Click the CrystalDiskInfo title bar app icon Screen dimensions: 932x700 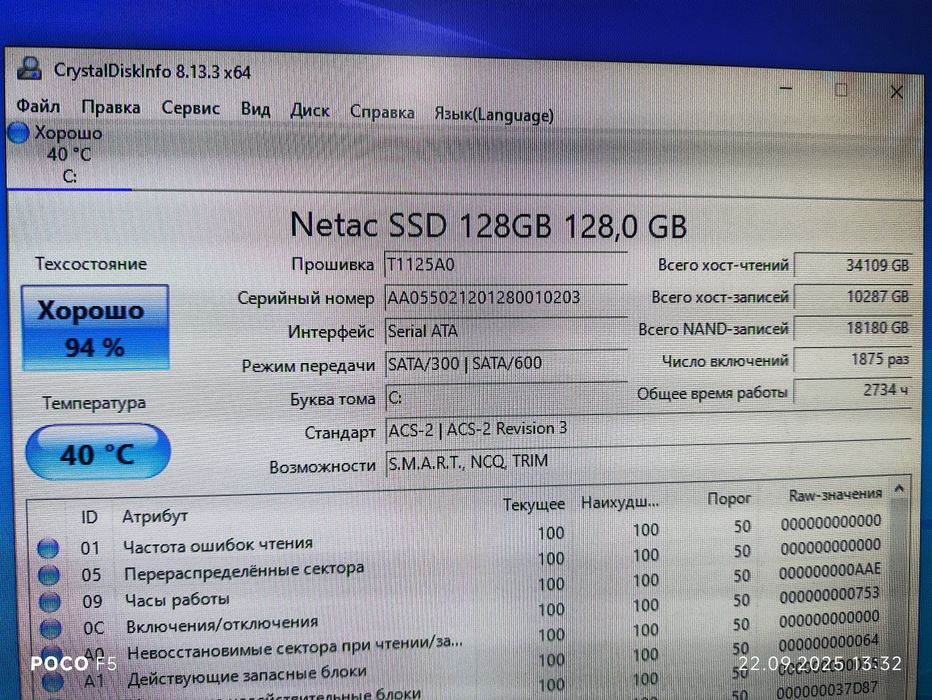pyautogui.click(x=29, y=68)
